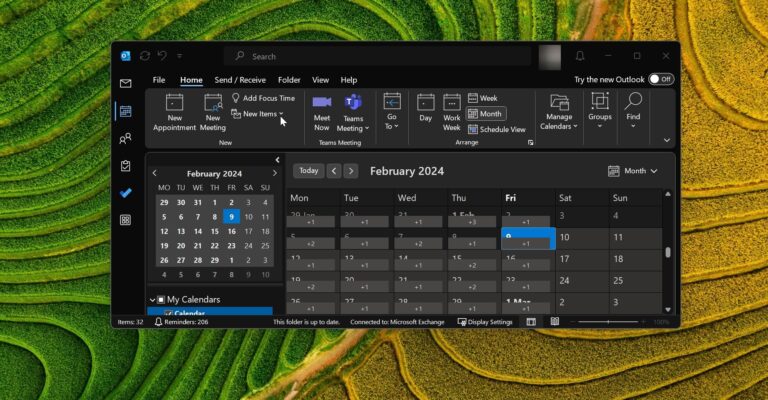Open Mail from the left sidebar
768x400 pixels.
125,84
